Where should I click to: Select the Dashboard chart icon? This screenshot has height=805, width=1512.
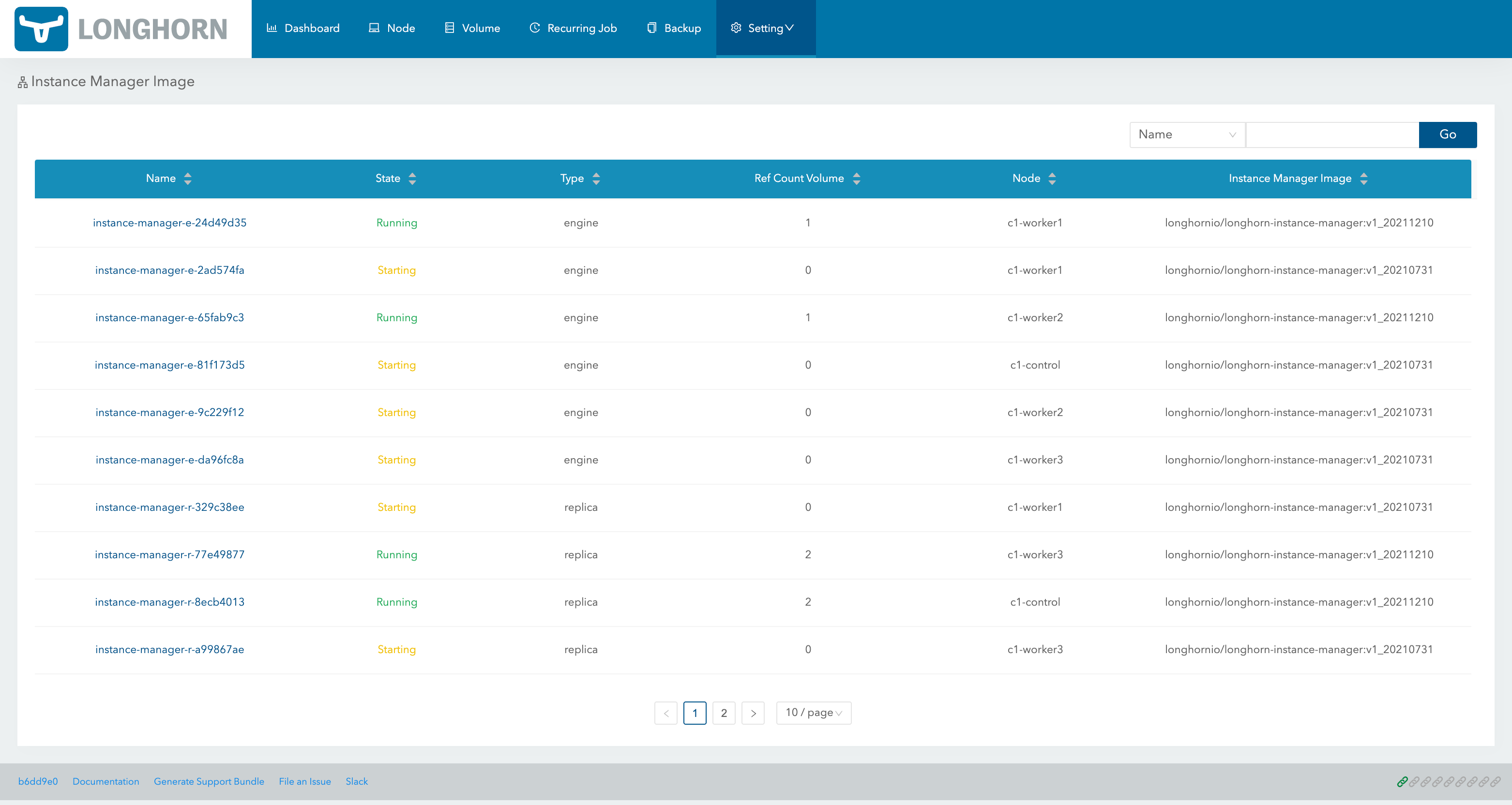pyautogui.click(x=272, y=28)
